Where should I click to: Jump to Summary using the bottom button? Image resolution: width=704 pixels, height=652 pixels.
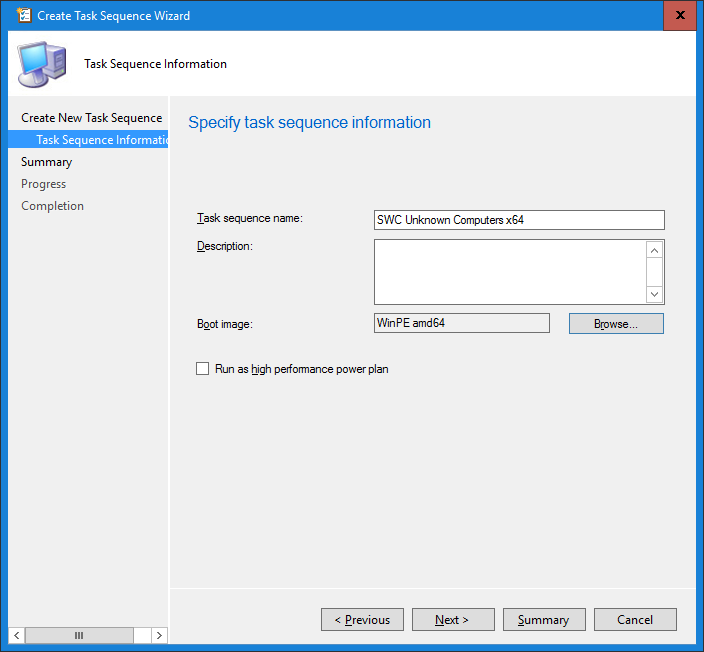point(543,620)
